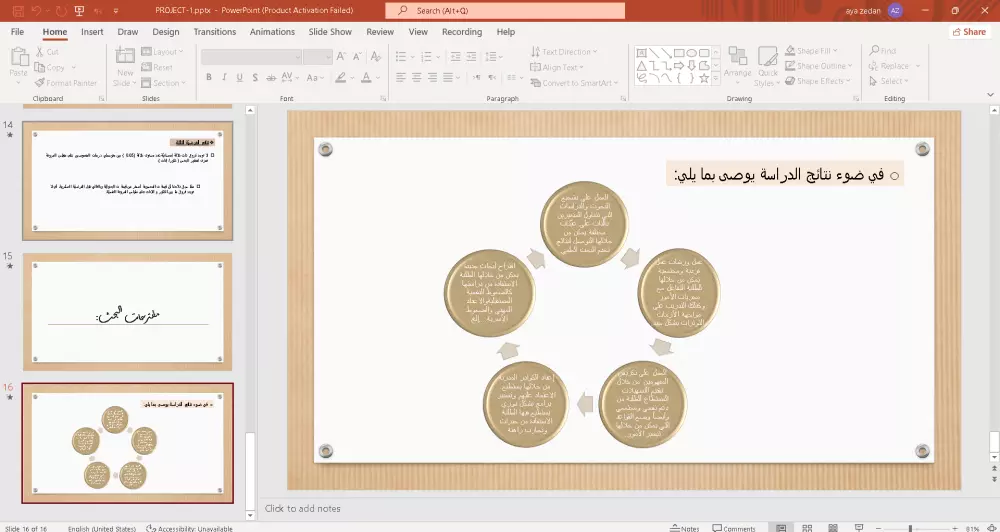Switch to the Insert tab
Screen dimensions: 1000x532
pyautogui.click(x=92, y=32)
